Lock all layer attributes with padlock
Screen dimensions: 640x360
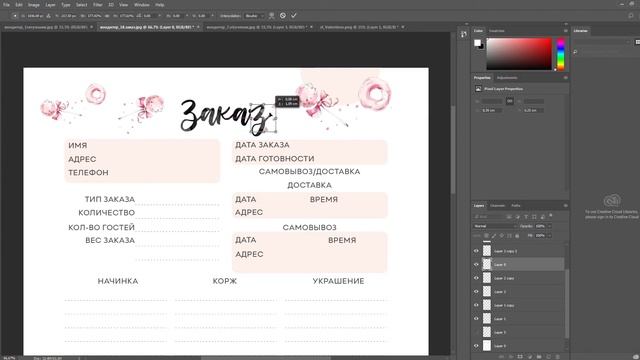tap(517, 236)
